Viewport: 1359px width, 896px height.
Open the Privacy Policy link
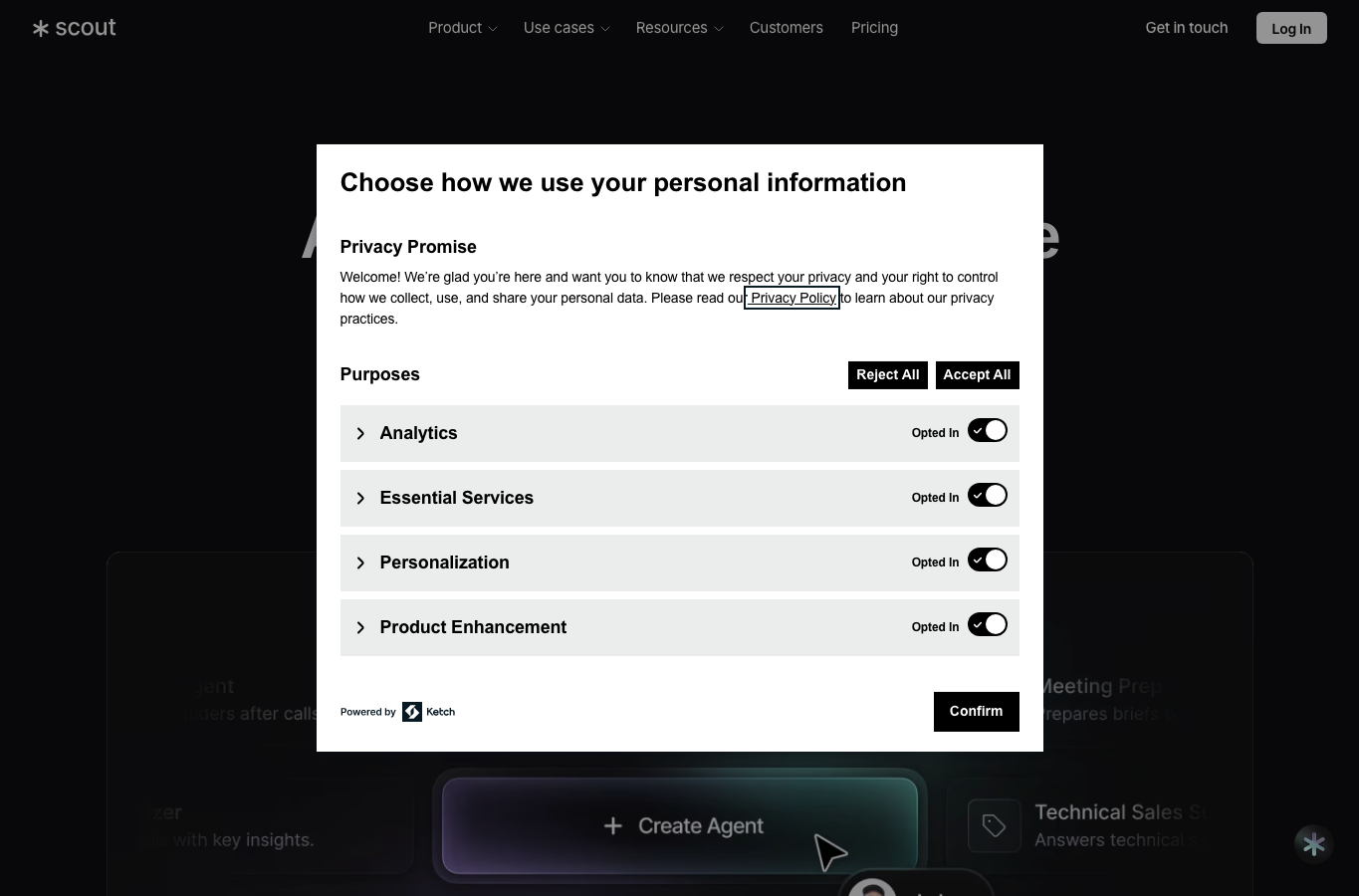coord(793,298)
